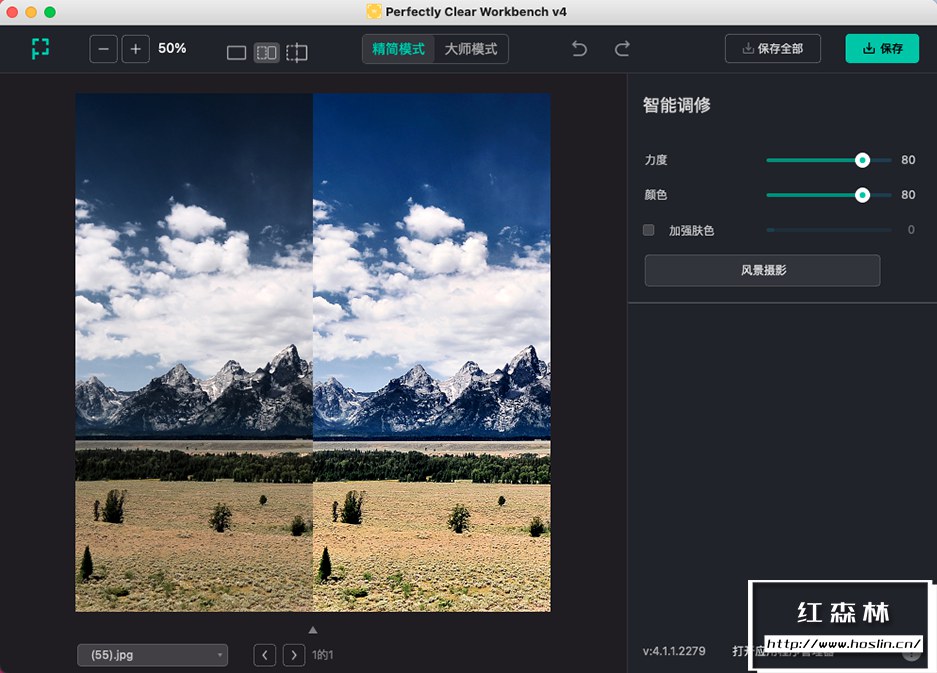Click the previous image arrow

[265, 655]
